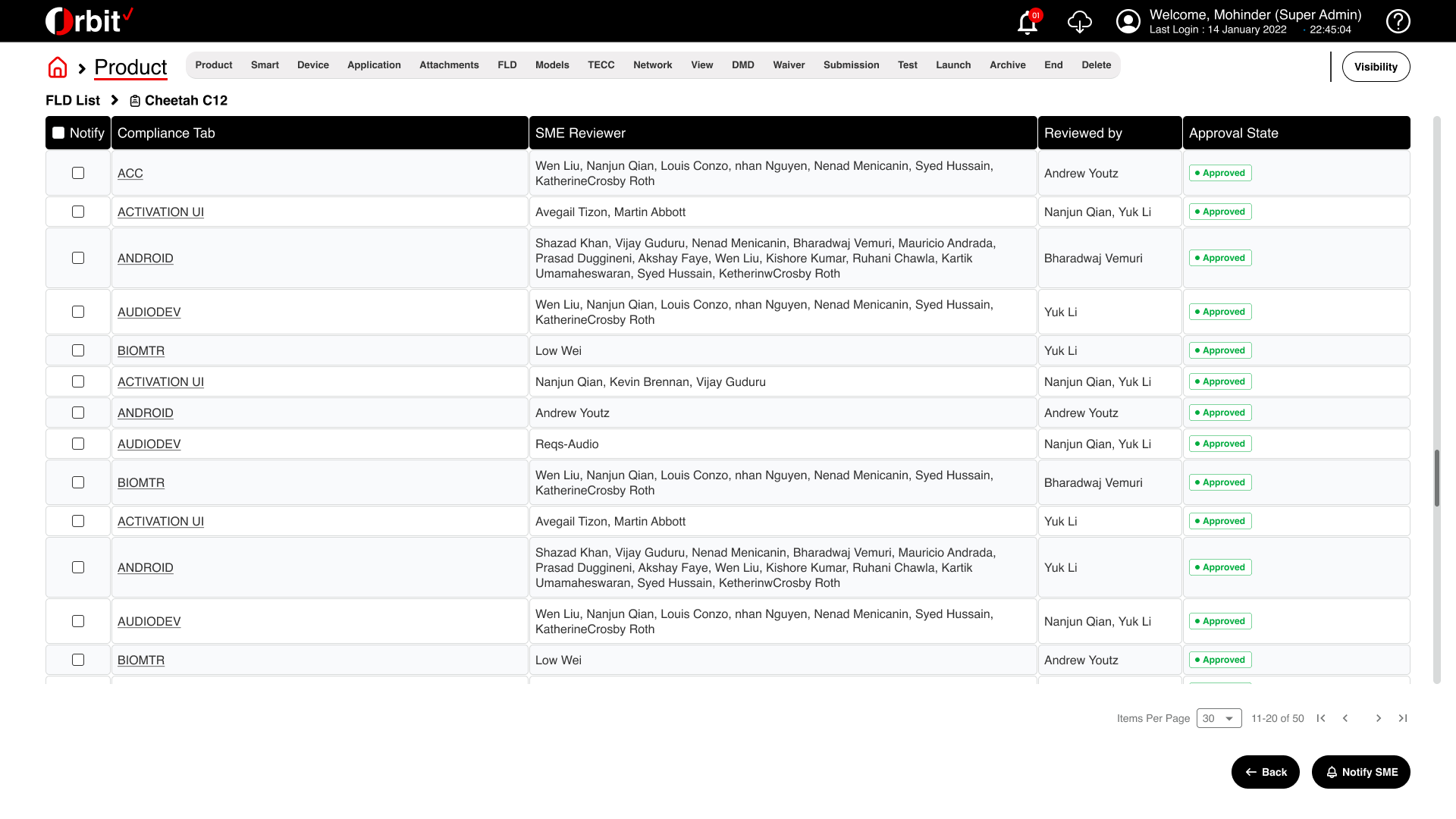Open the Product tab in the toolbar
Viewport: 1456px width, 819px height.
click(x=214, y=65)
